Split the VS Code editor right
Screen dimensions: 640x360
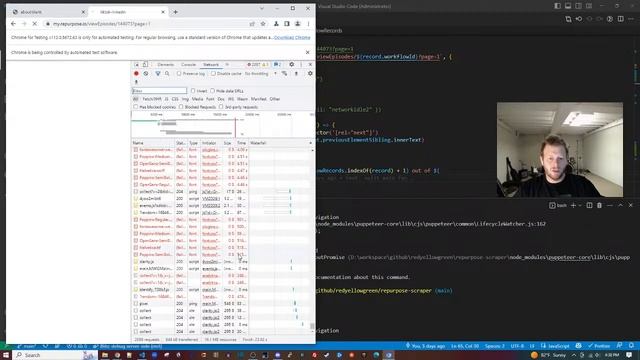click(x=620, y=19)
